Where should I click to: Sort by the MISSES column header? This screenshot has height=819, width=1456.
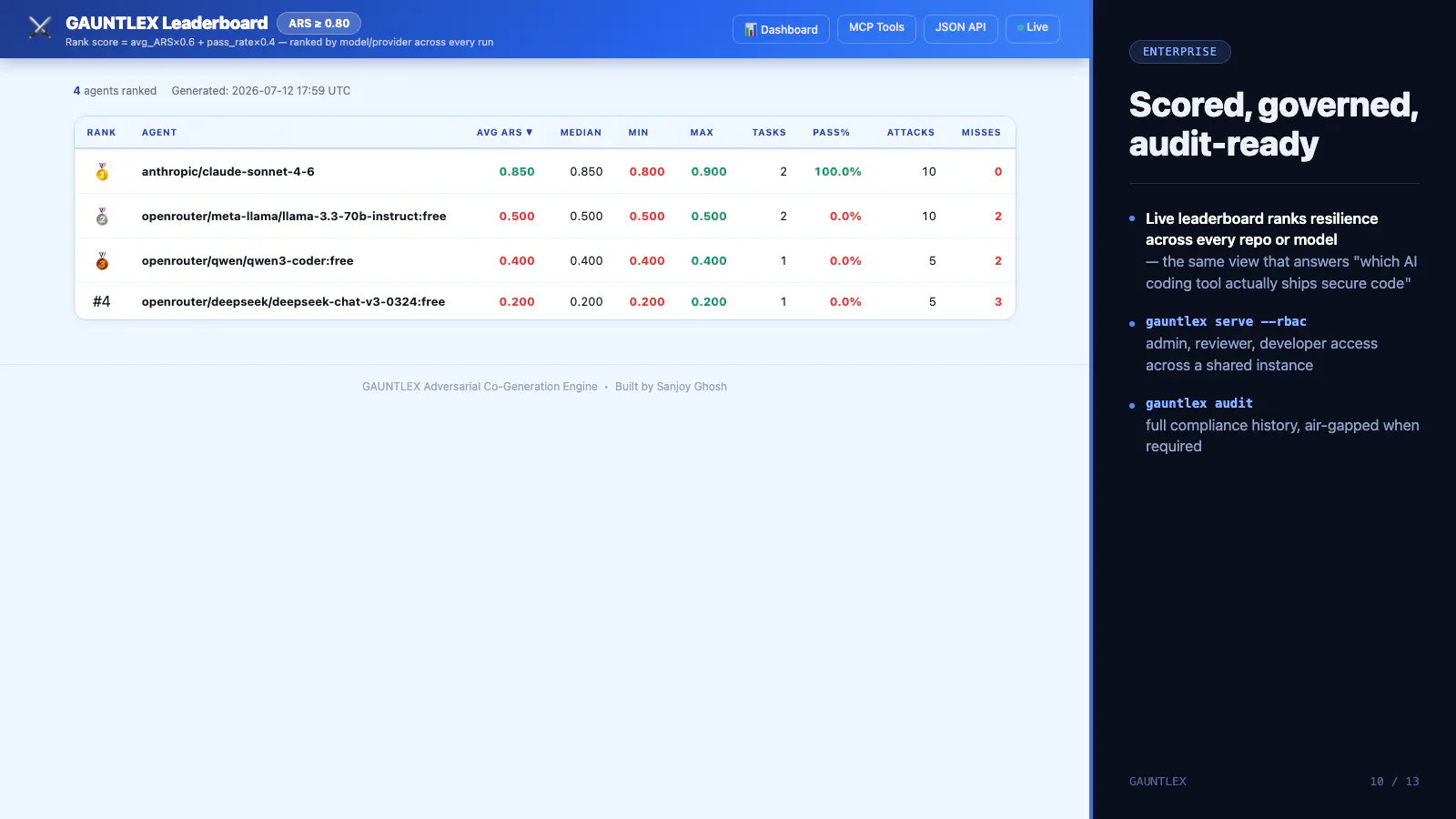tap(981, 133)
